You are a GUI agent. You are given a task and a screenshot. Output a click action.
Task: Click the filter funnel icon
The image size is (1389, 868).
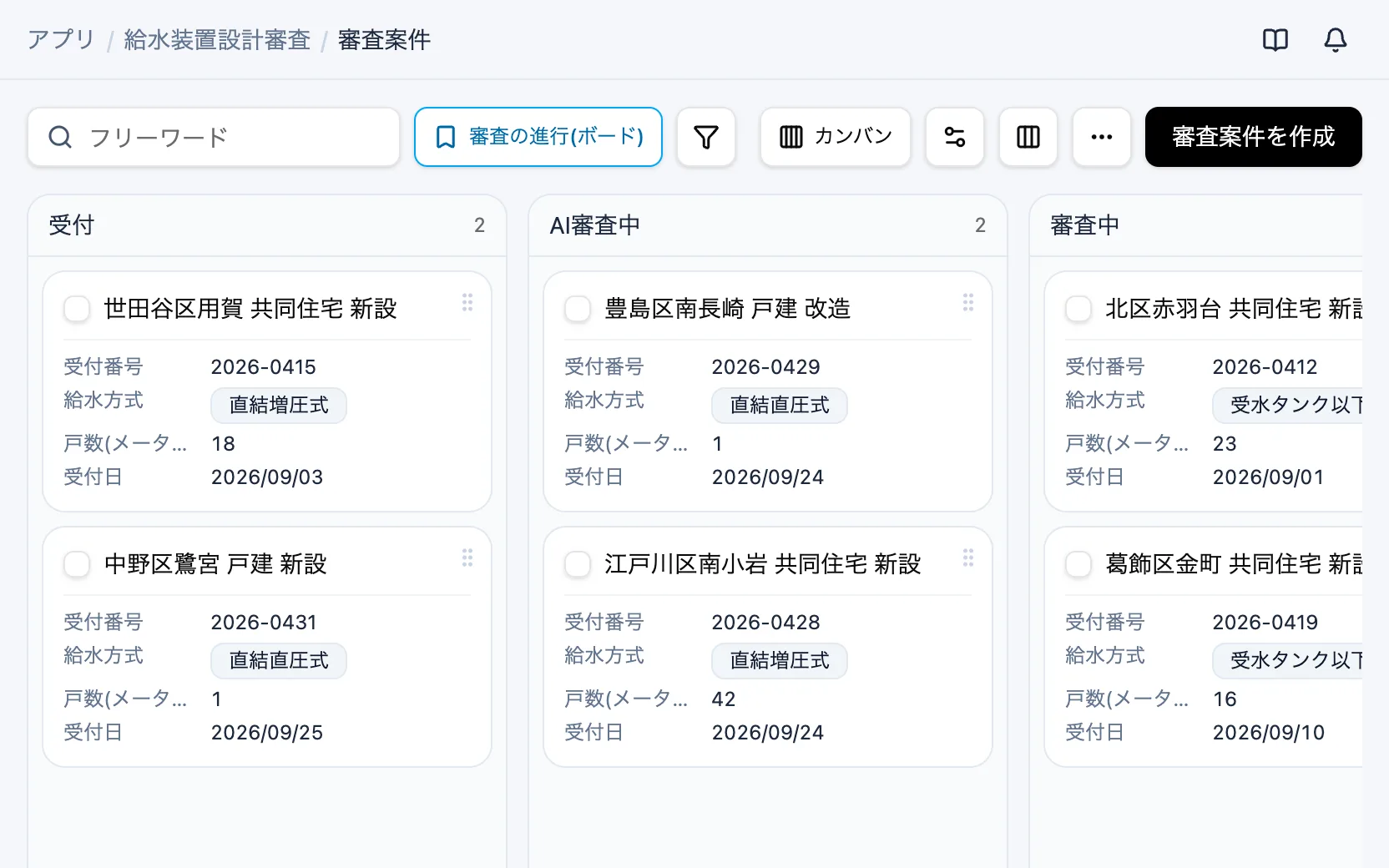(706, 137)
